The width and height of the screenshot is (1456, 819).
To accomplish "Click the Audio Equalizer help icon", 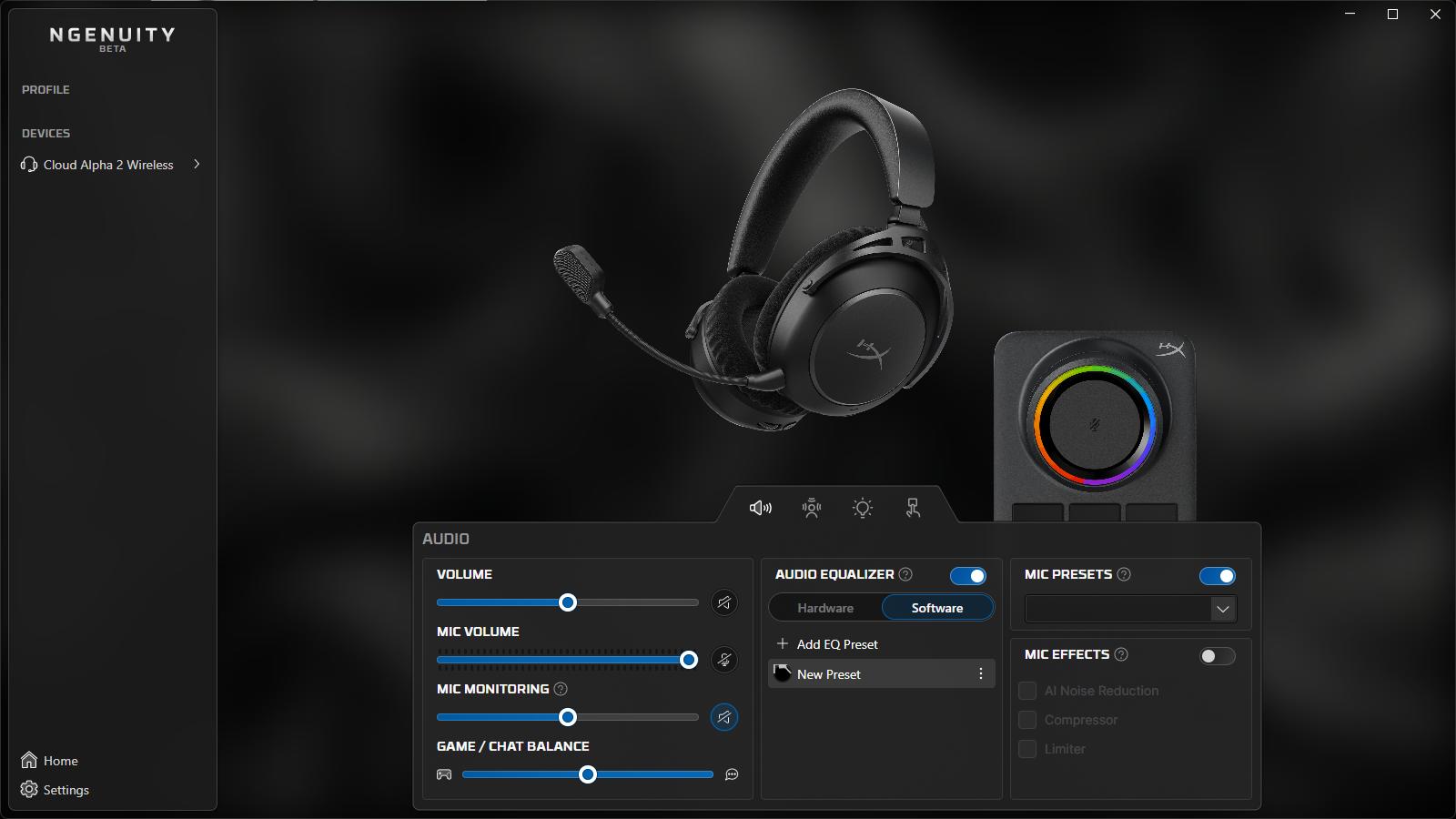I will tap(905, 574).
